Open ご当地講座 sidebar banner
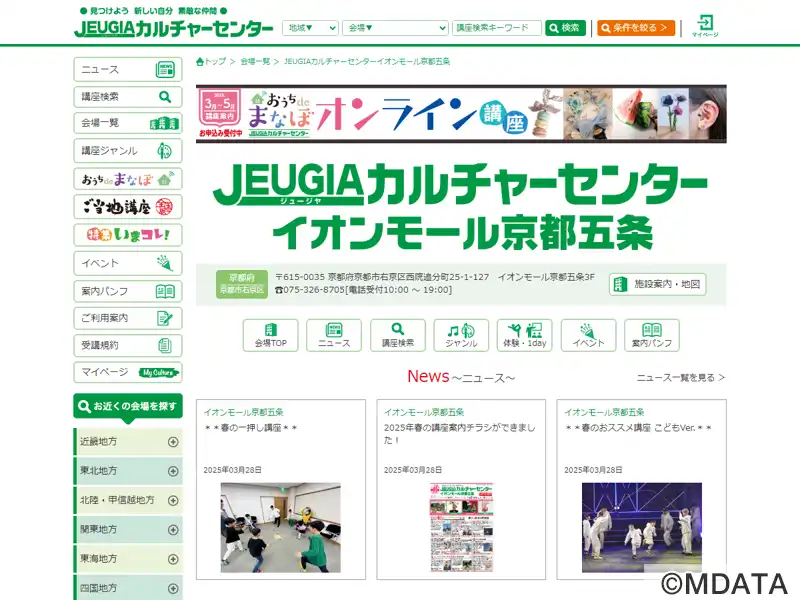800x600 pixels. pyautogui.click(x=128, y=207)
